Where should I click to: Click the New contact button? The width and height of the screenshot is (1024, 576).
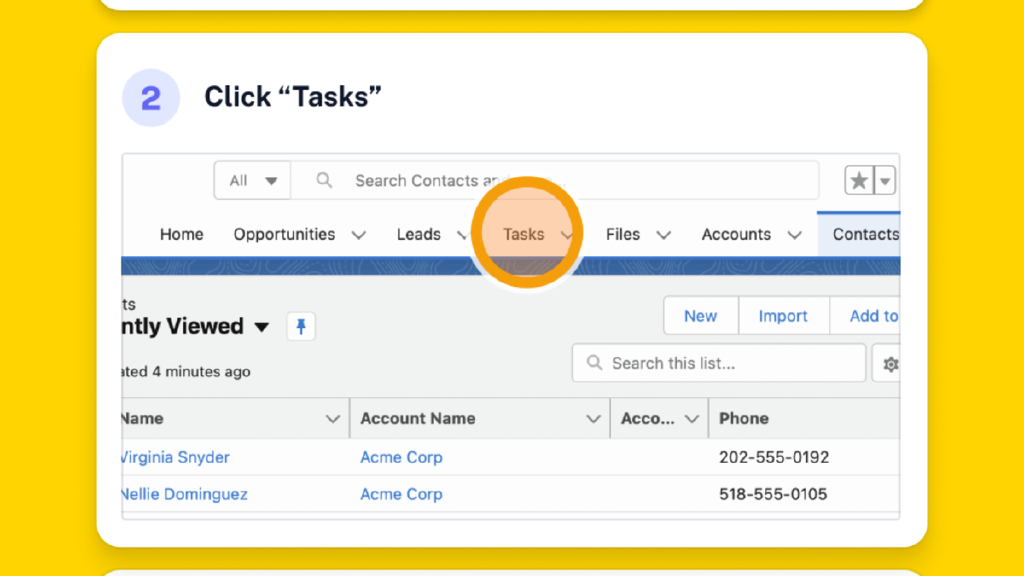pos(700,316)
